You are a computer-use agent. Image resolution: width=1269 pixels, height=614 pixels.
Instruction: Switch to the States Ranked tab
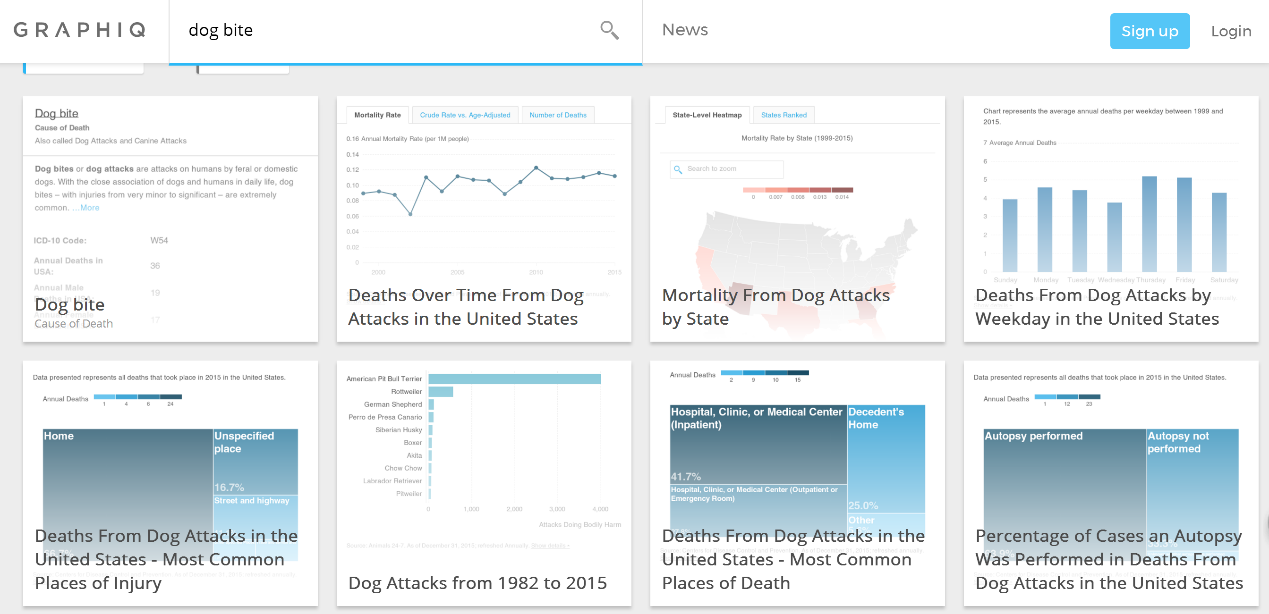784,115
